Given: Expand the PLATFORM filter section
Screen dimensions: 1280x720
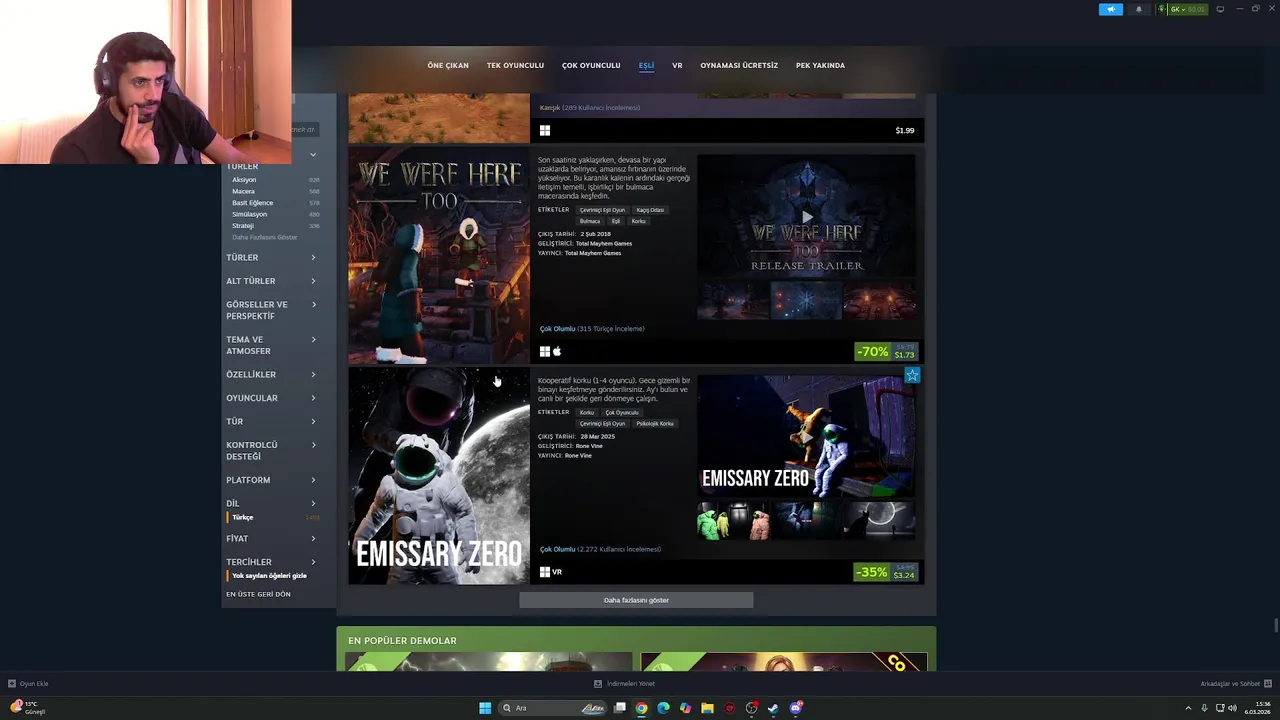Looking at the screenshot, I should click(x=271, y=480).
